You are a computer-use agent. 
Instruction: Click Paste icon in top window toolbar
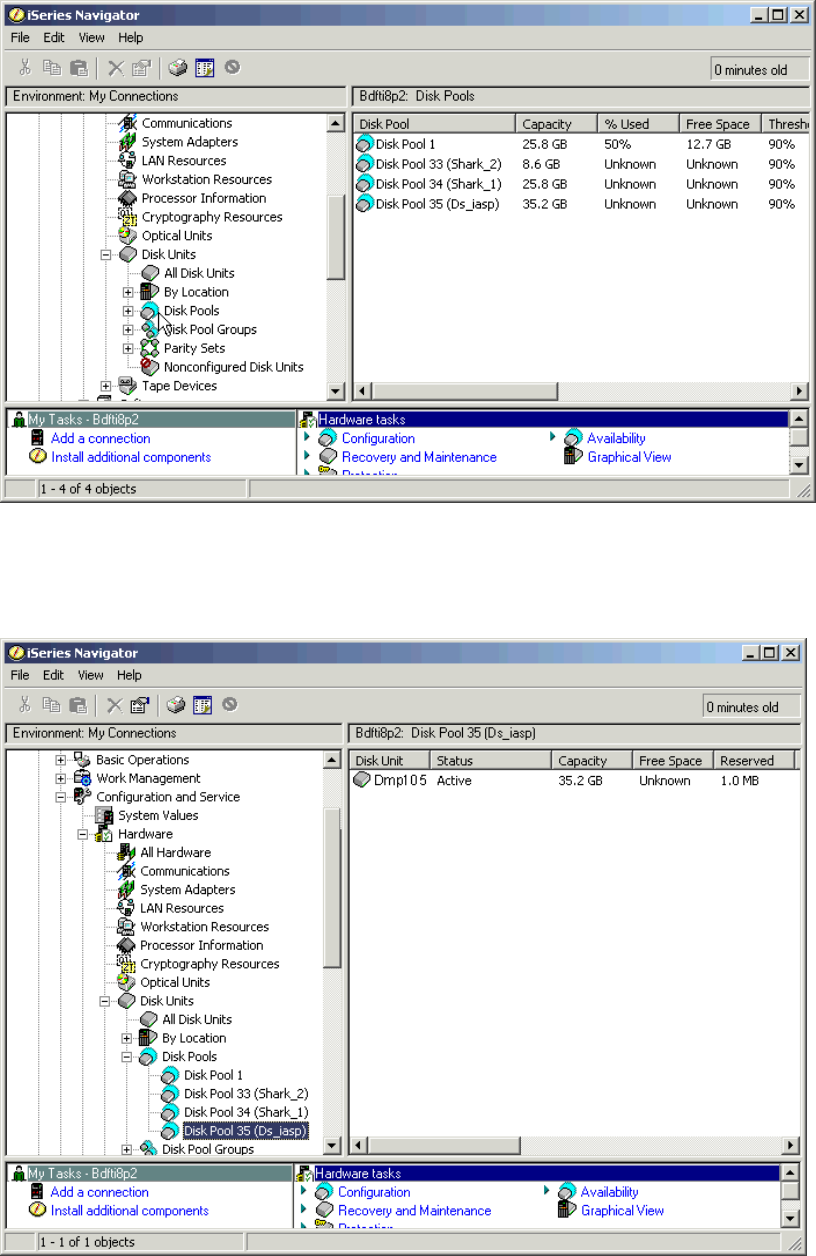click(x=78, y=68)
